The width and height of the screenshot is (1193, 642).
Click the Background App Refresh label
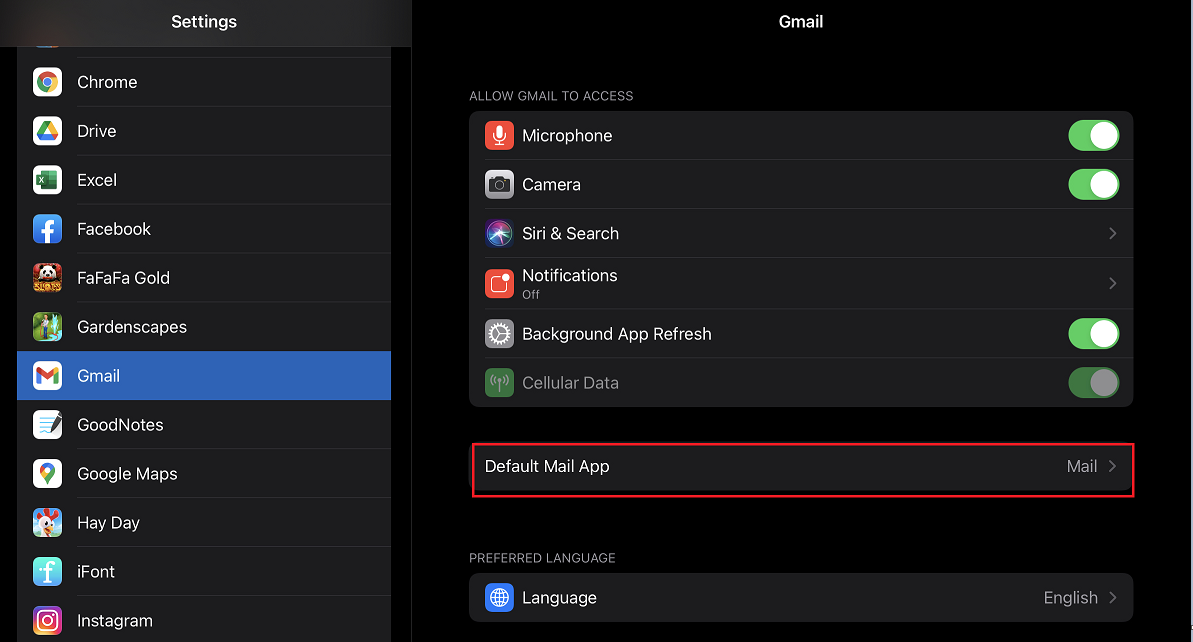click(x=616, y=335)
